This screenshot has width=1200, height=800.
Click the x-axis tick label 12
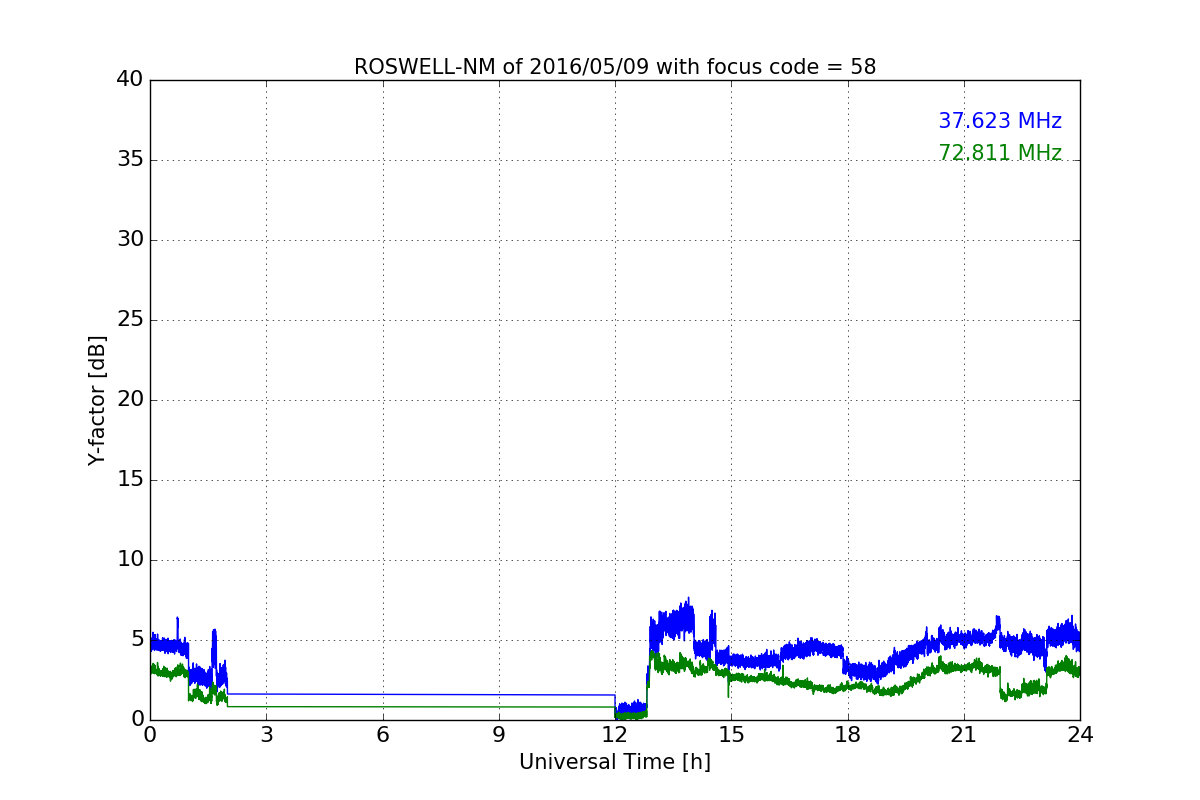(615, 735)
